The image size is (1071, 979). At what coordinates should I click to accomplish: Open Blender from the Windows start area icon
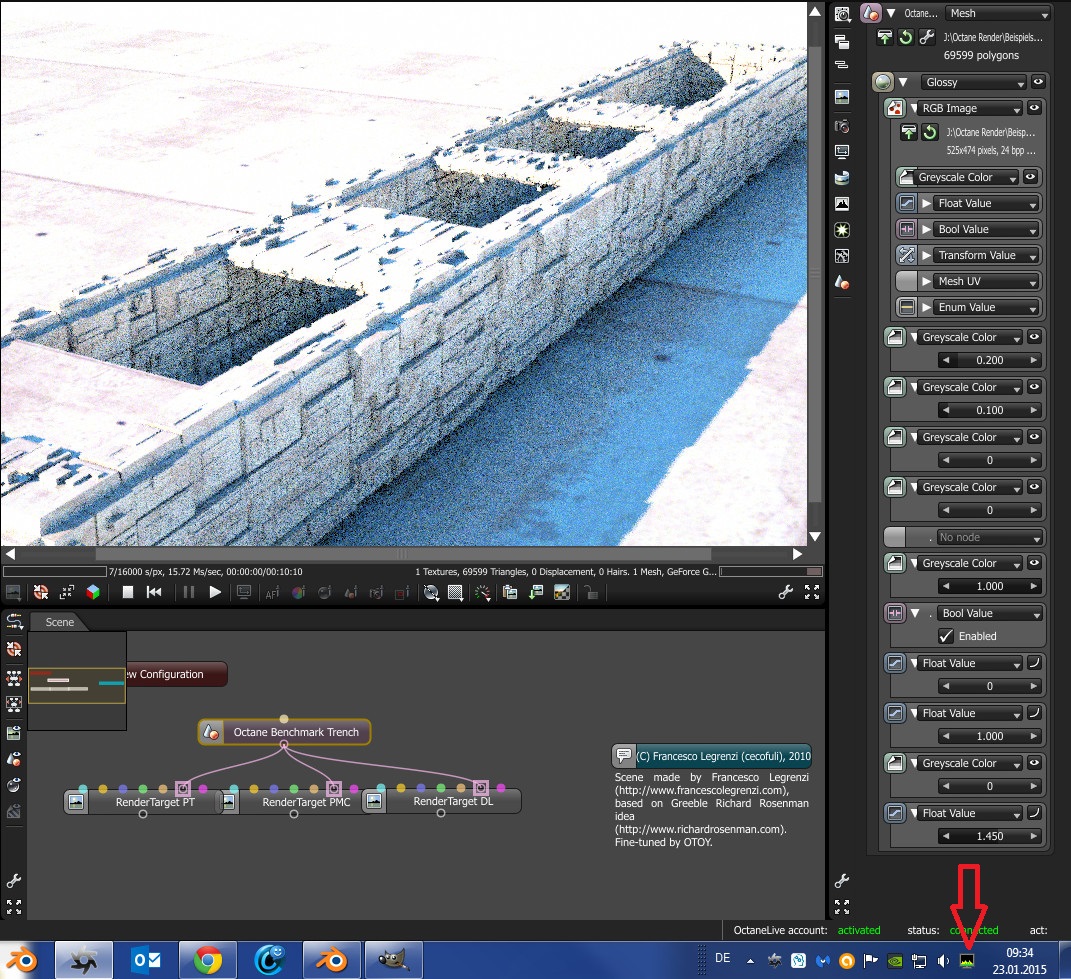pyautogui.click(x=23, y=961)
